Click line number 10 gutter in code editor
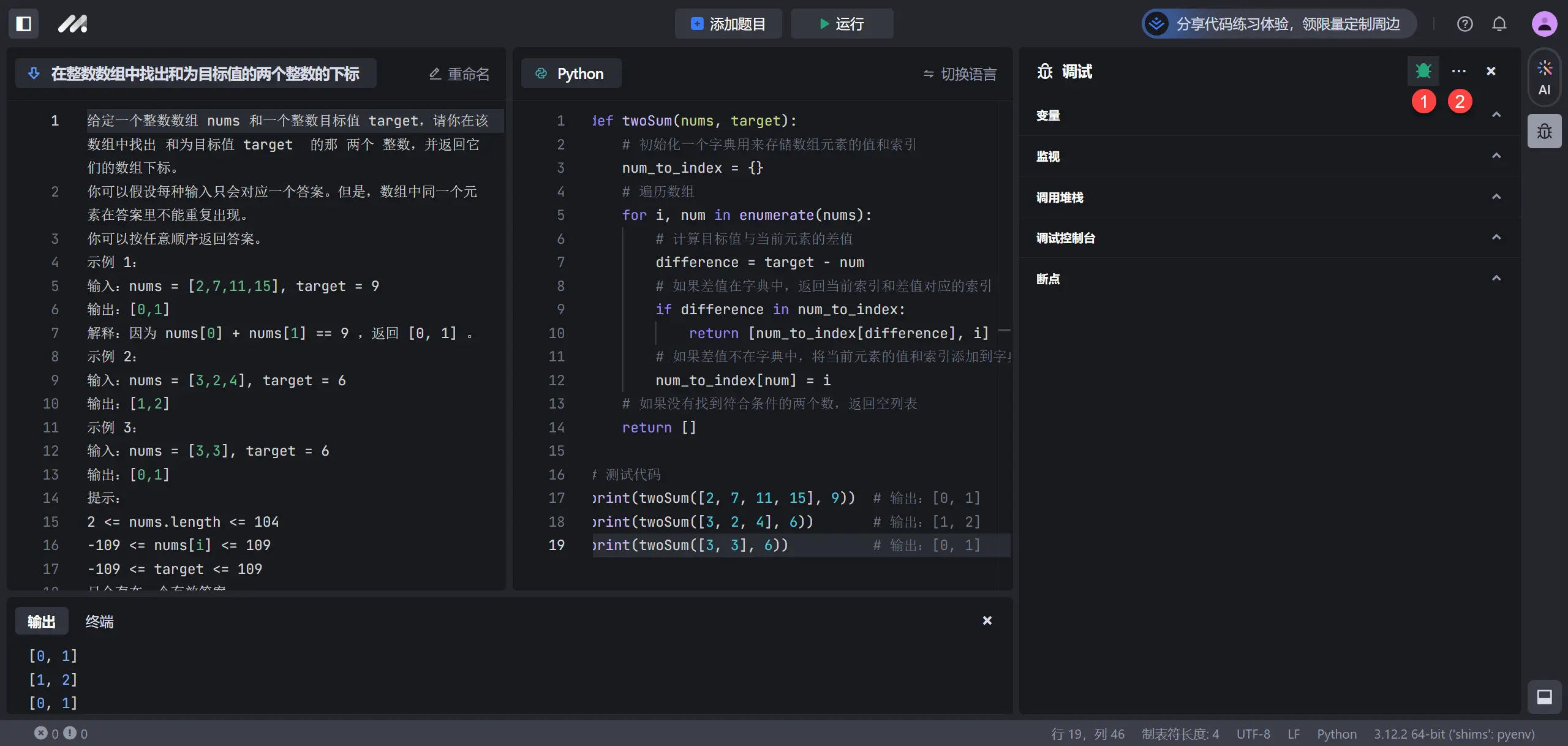 (556, 333)
